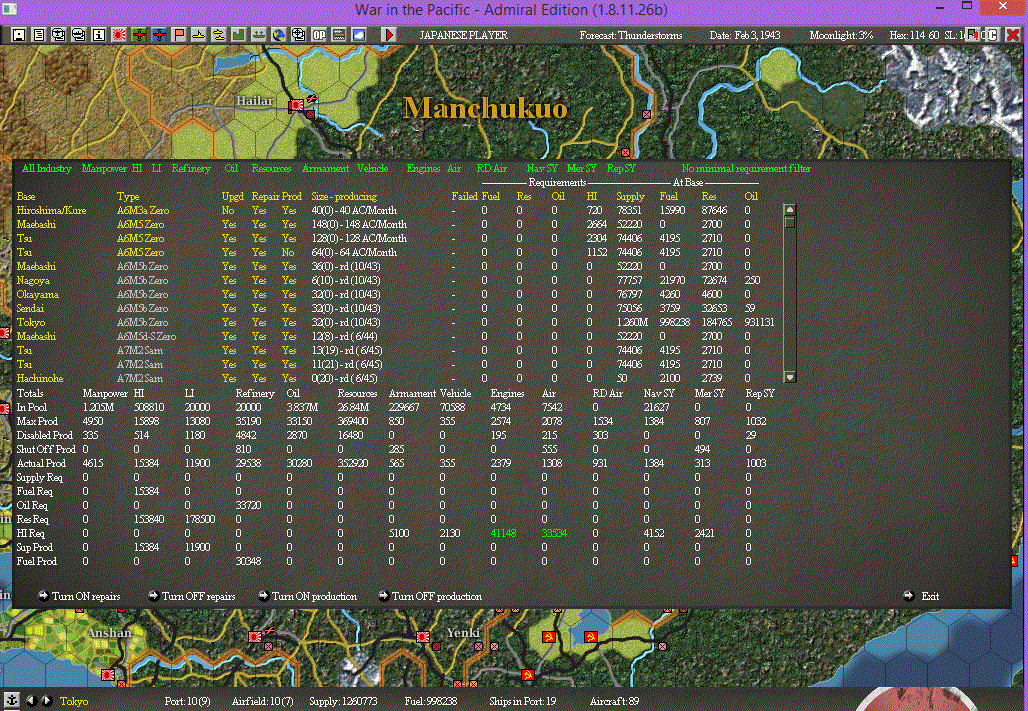Click the weather cloud toolbar icon
This screenshot has height=711, width=1028.
[359, 35]
